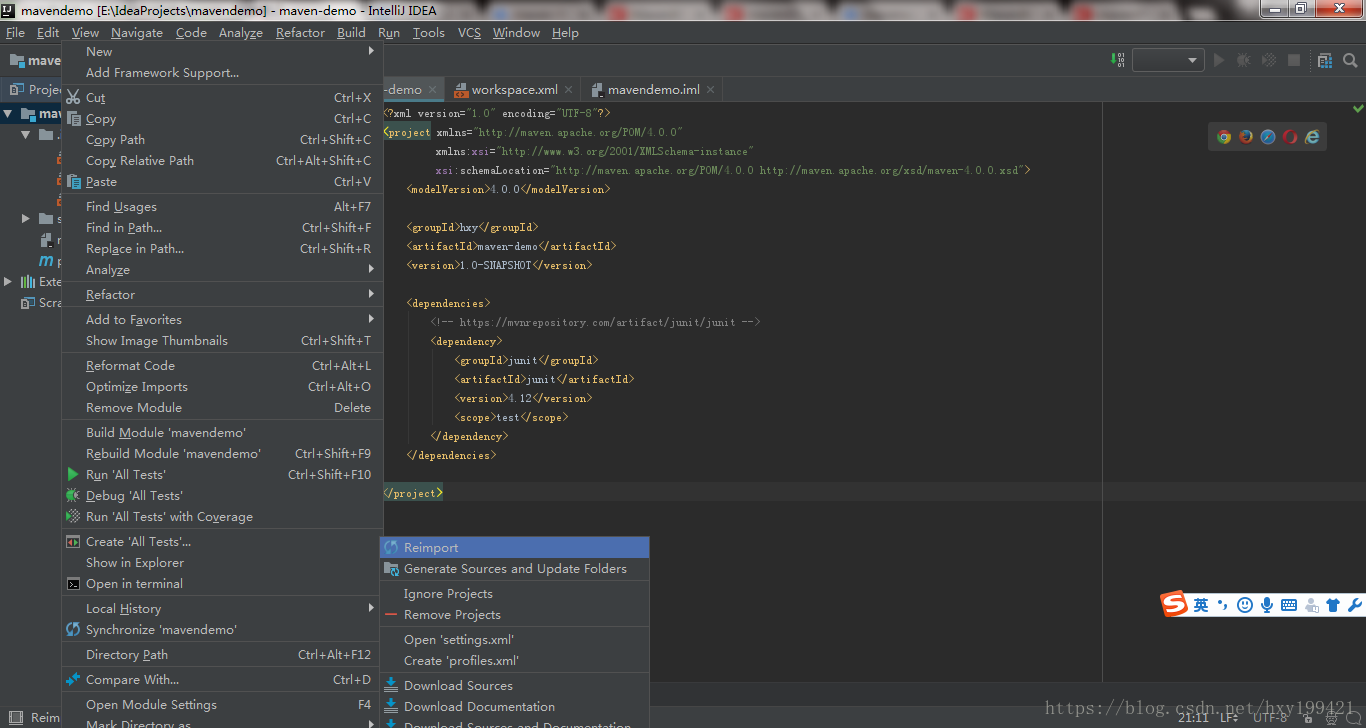This screenshot has width=1366, height=728.
Task: Choose Paste in the context menu
Action: point(222,182)
